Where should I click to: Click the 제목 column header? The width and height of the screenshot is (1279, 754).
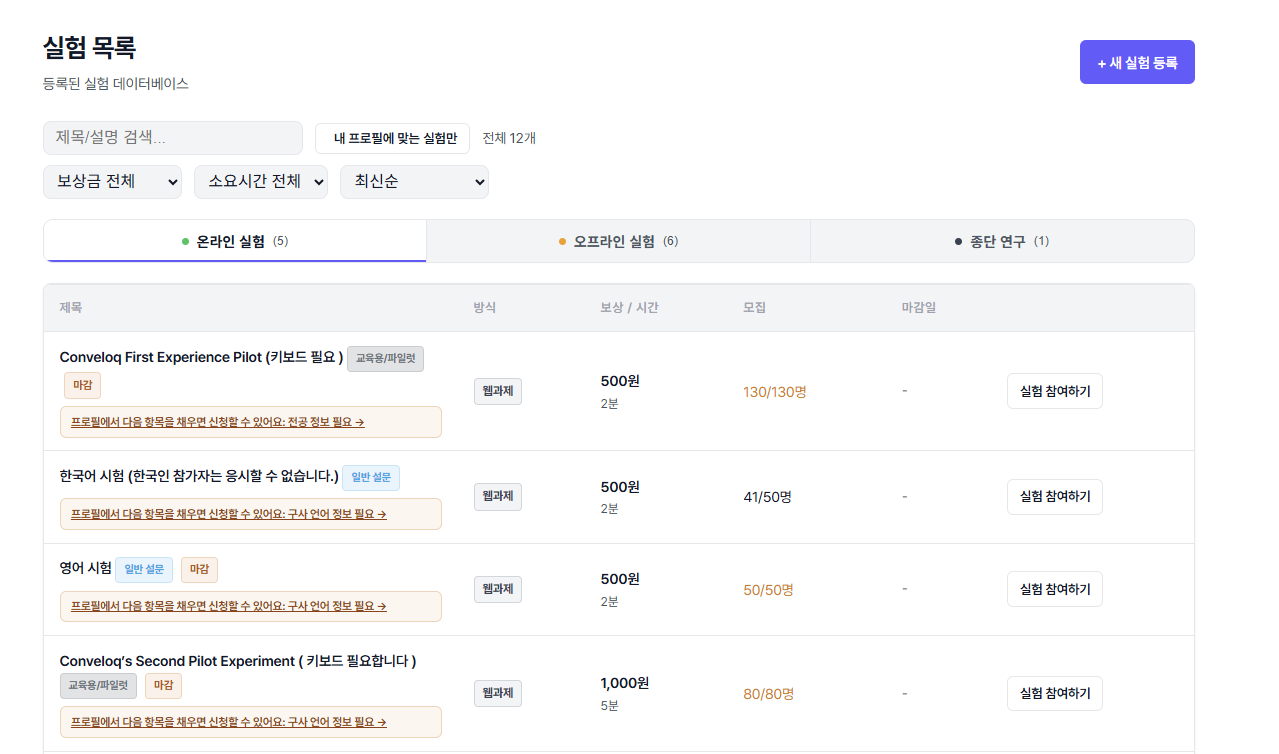tap(71, 307)
